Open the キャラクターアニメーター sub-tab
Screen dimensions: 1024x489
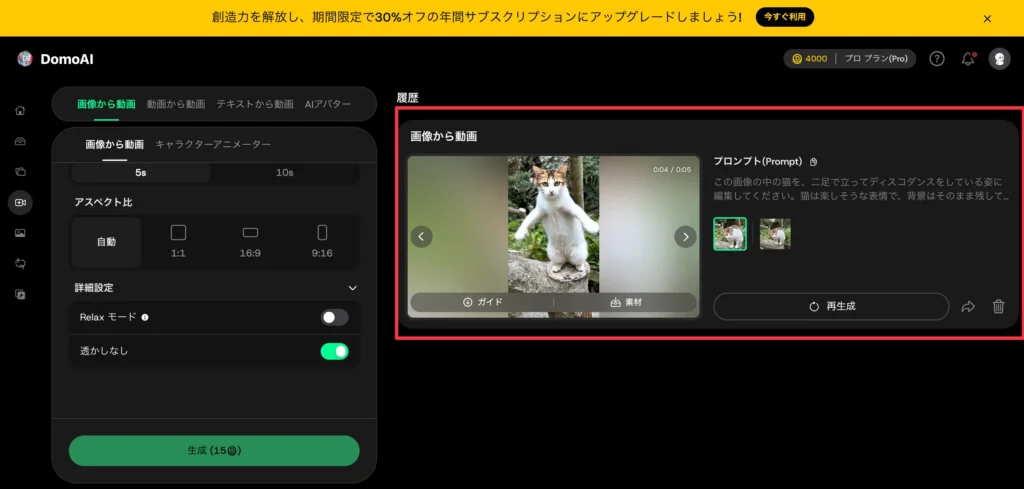click(213, 144)
